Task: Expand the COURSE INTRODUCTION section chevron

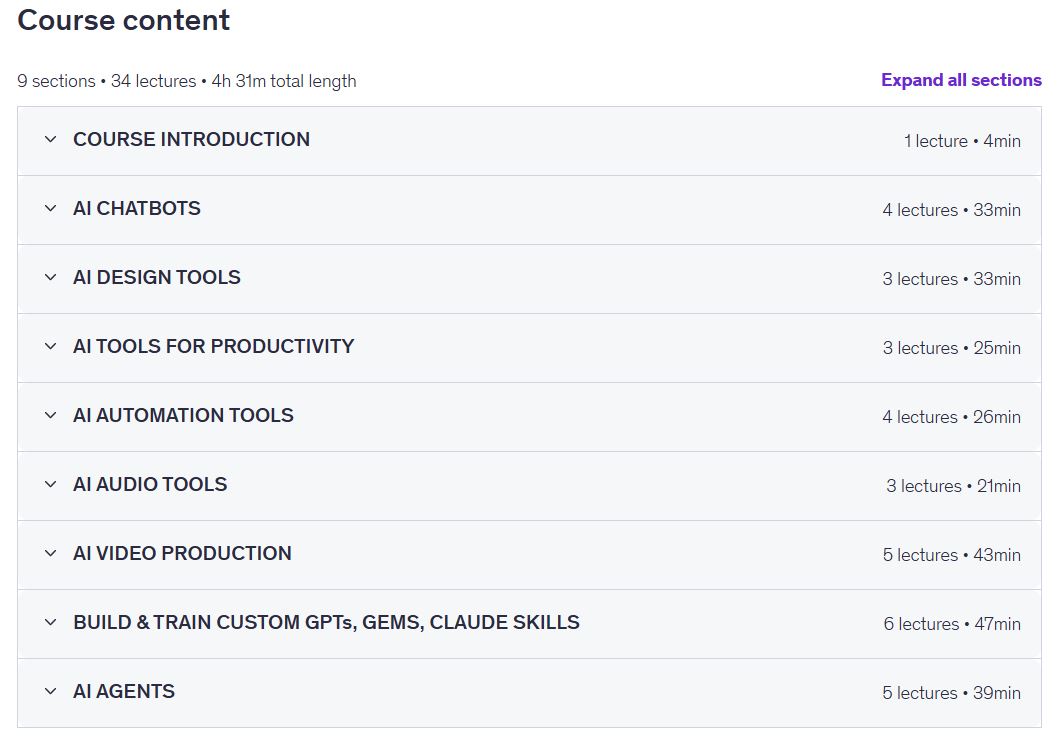Action: pyautogui.click(x=51, y=140)
